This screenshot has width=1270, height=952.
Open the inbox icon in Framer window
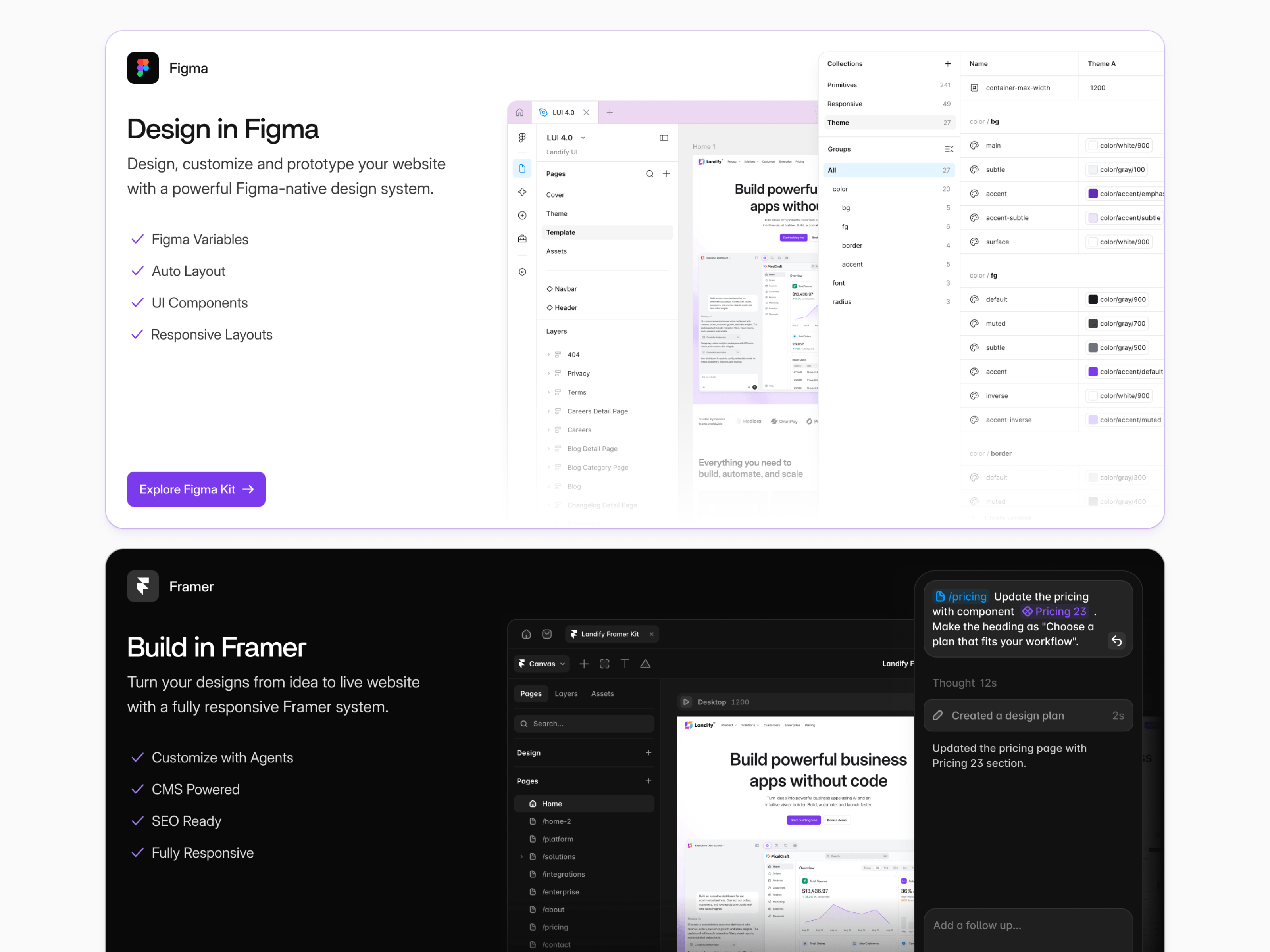tap(547, 634)
